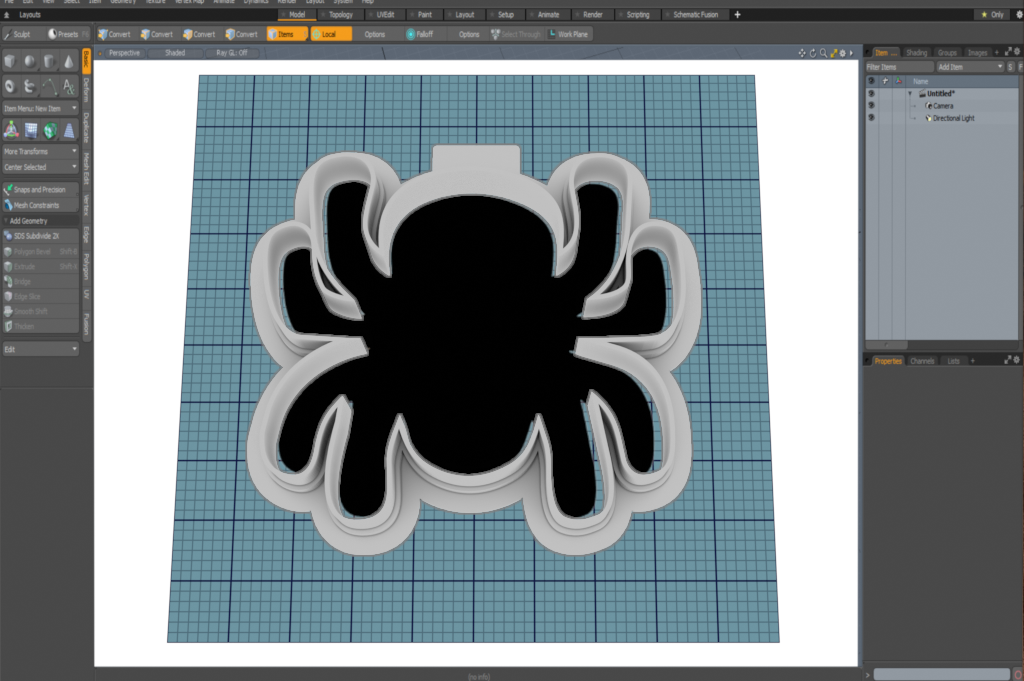The width and height of the screenshot is (1024, 681).
Task: Select the Text primitive tool
Action: pyautogui.click(x=69, y=86)
